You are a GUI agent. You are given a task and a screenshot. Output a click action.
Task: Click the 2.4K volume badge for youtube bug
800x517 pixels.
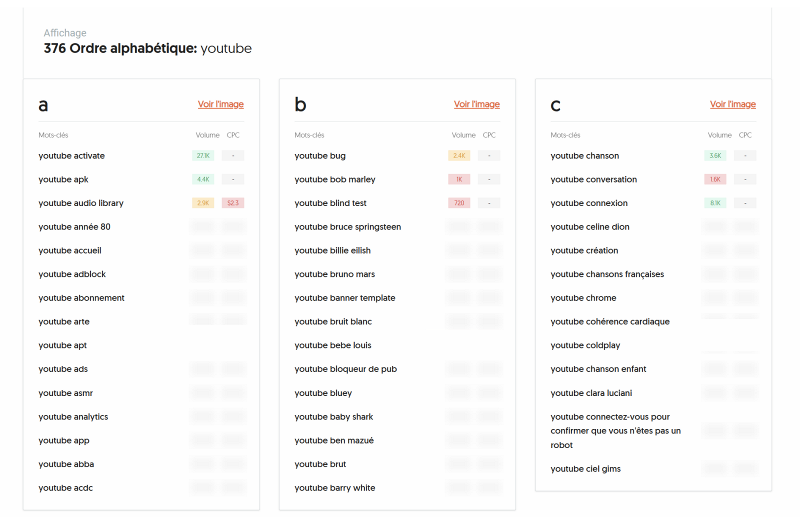tap(459, 156)
